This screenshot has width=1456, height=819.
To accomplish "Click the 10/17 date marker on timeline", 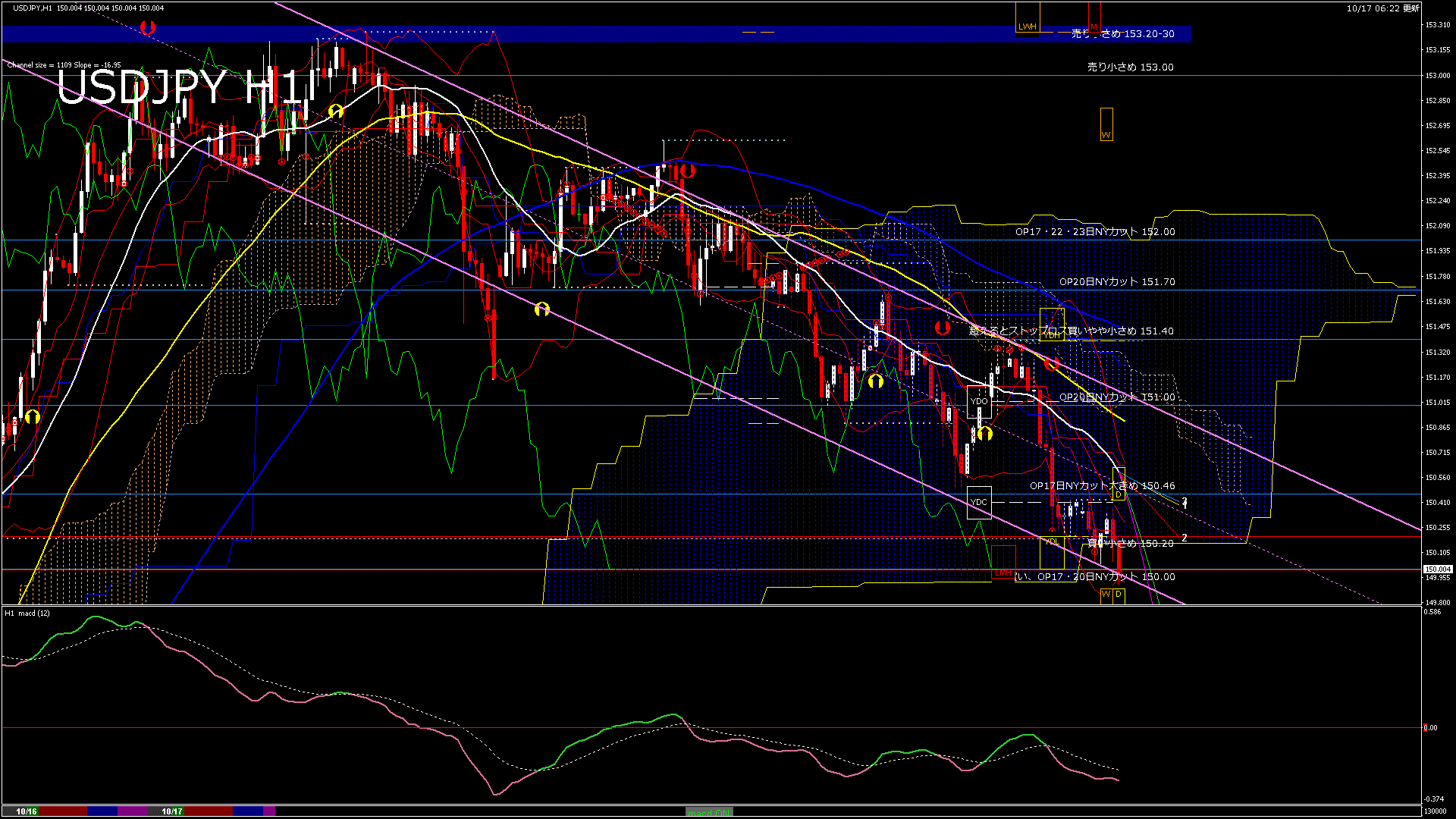I will click(x=172, y=811).
